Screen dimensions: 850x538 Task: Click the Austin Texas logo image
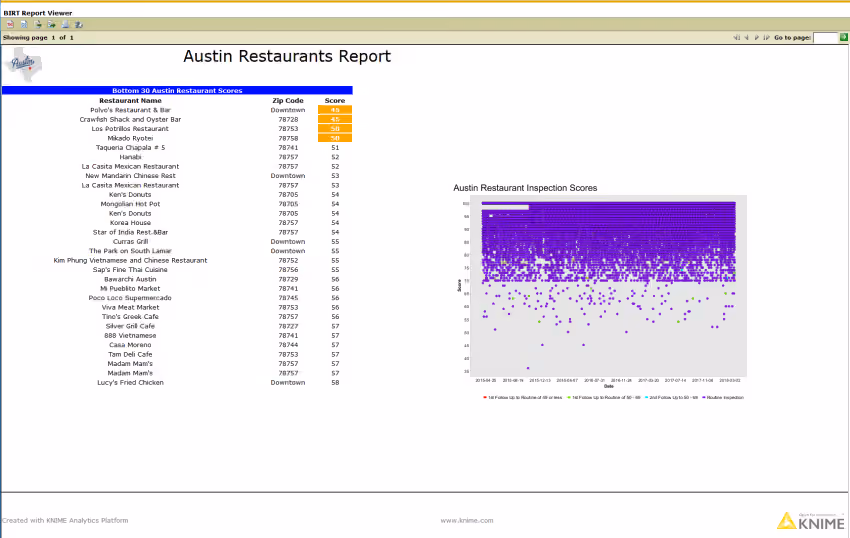click(23, 65)
